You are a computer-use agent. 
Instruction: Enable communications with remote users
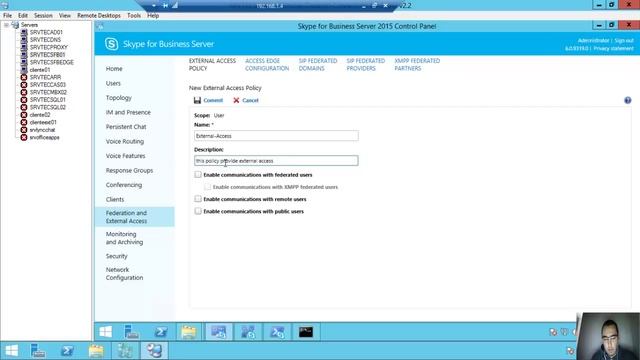(x=198, y=199)
